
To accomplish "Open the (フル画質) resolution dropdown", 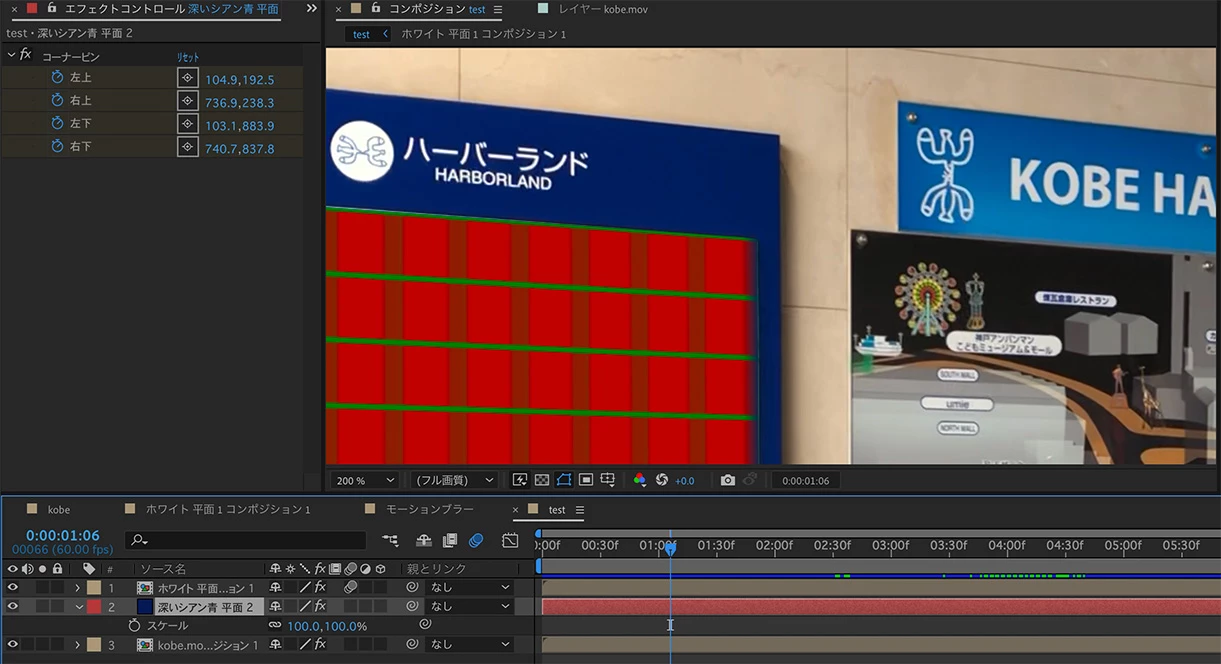I will point(454,480).
